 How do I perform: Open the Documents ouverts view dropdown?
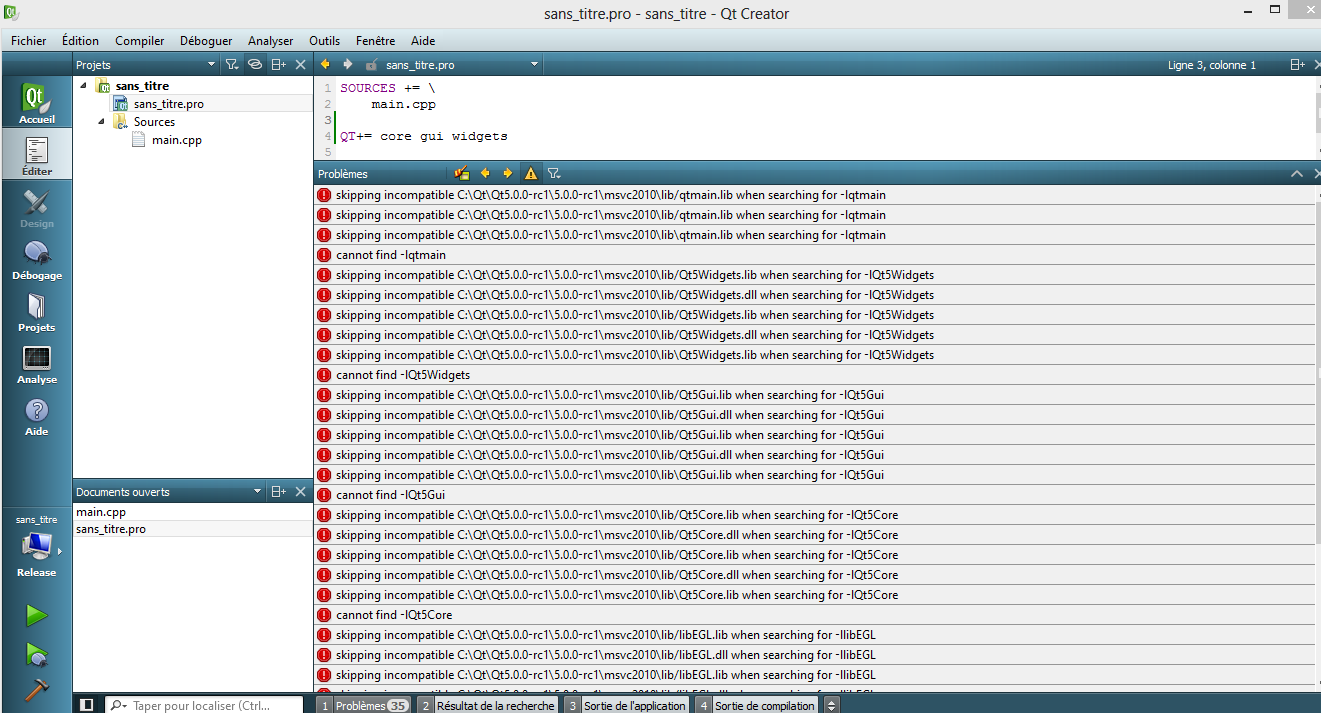click(170, 492)
